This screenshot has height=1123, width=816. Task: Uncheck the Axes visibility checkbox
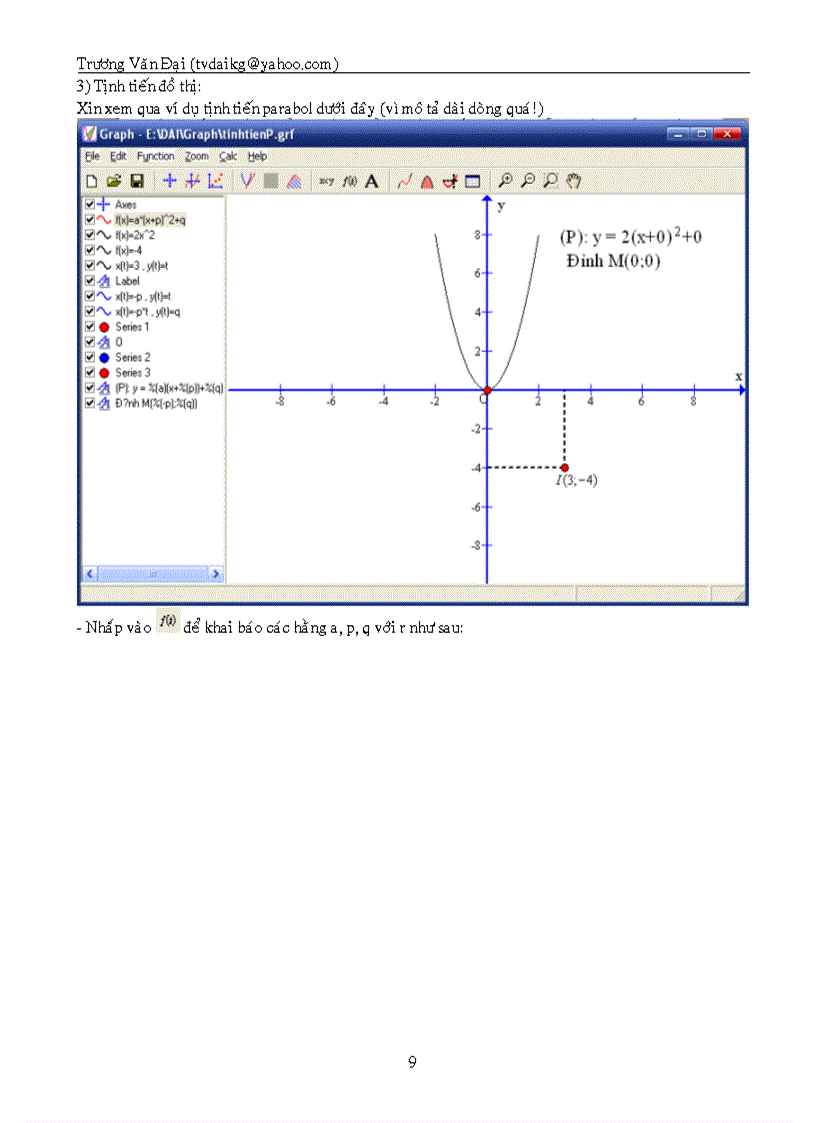pyautogui.click(x=90, y=205)
